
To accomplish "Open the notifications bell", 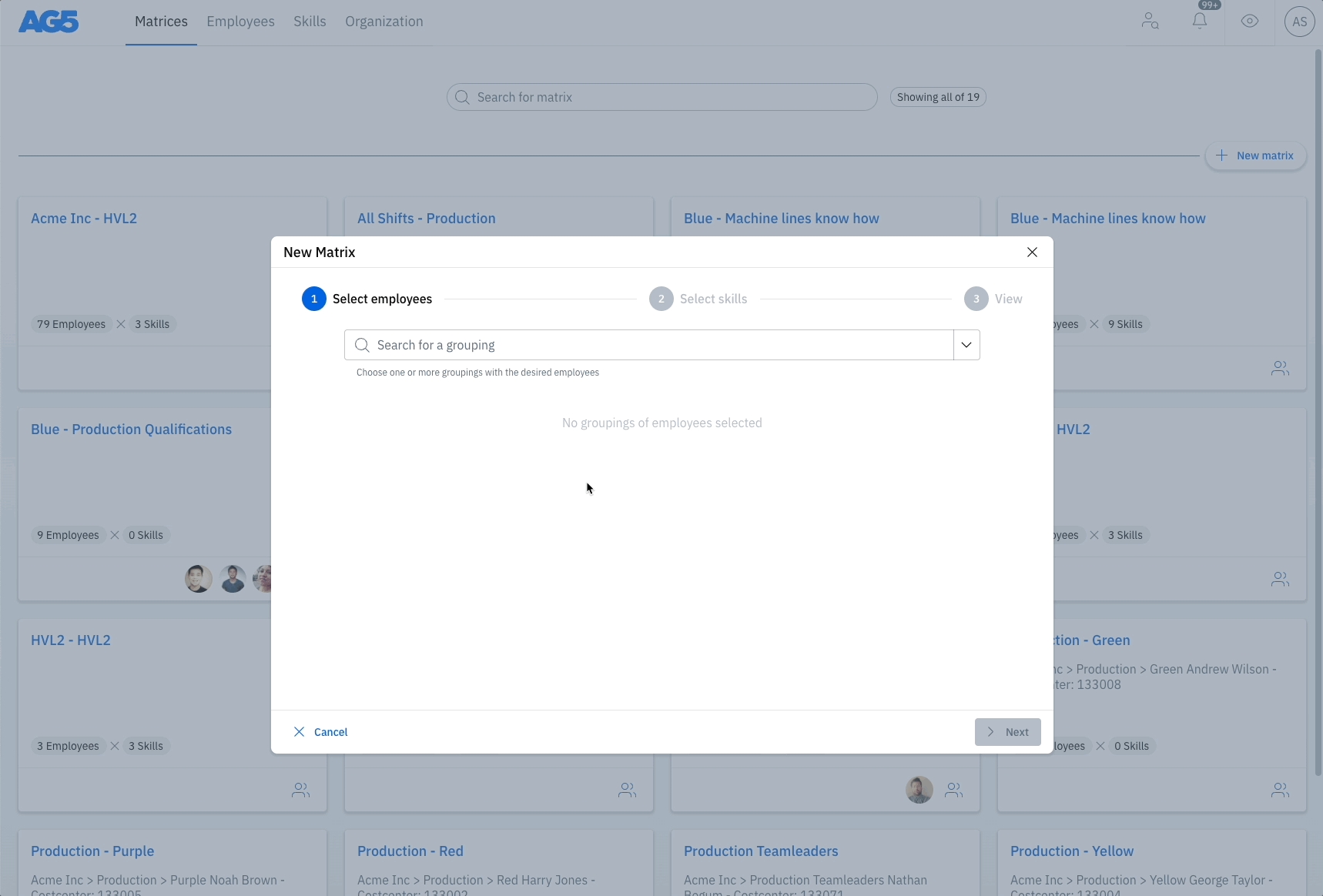I will point(1200,22).
